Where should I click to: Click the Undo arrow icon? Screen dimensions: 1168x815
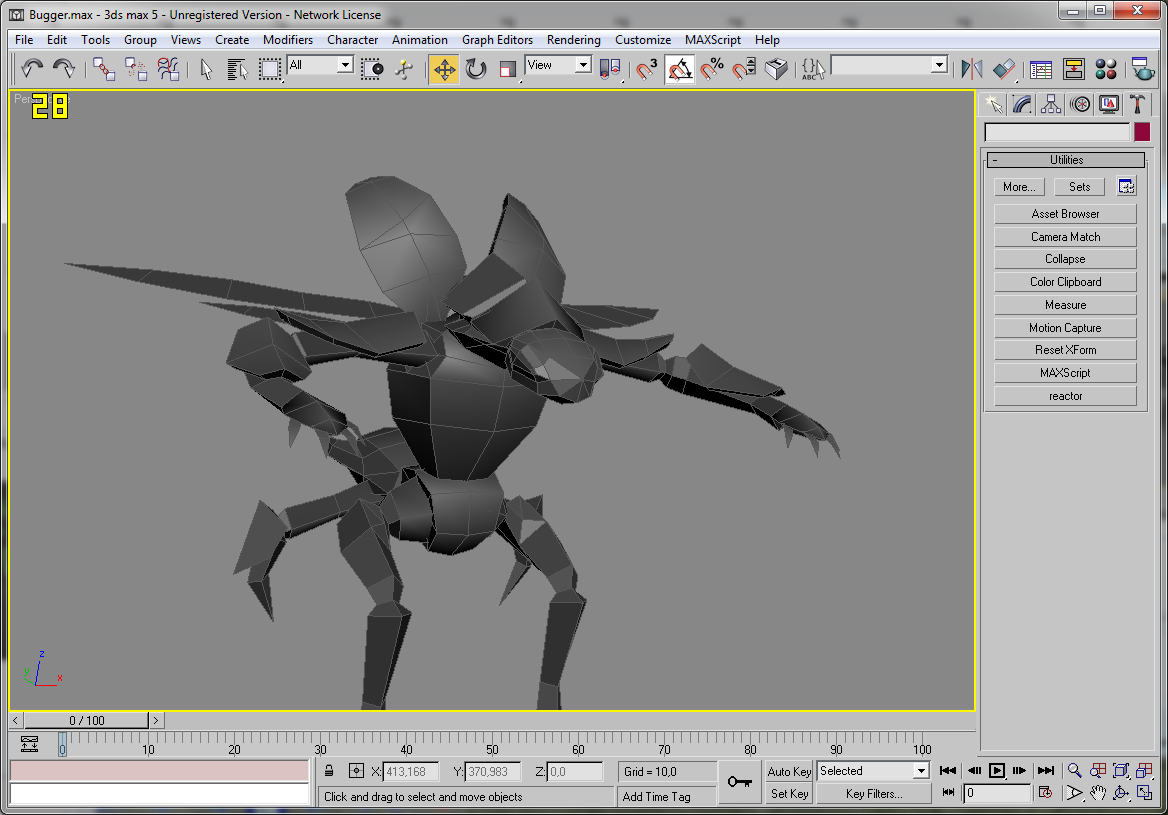pos(32,69)
